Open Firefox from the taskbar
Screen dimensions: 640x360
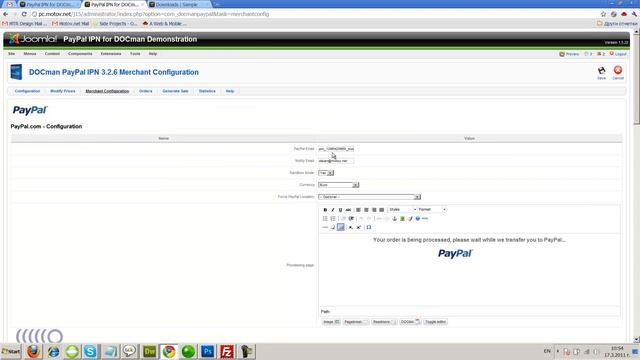point(33,351)
